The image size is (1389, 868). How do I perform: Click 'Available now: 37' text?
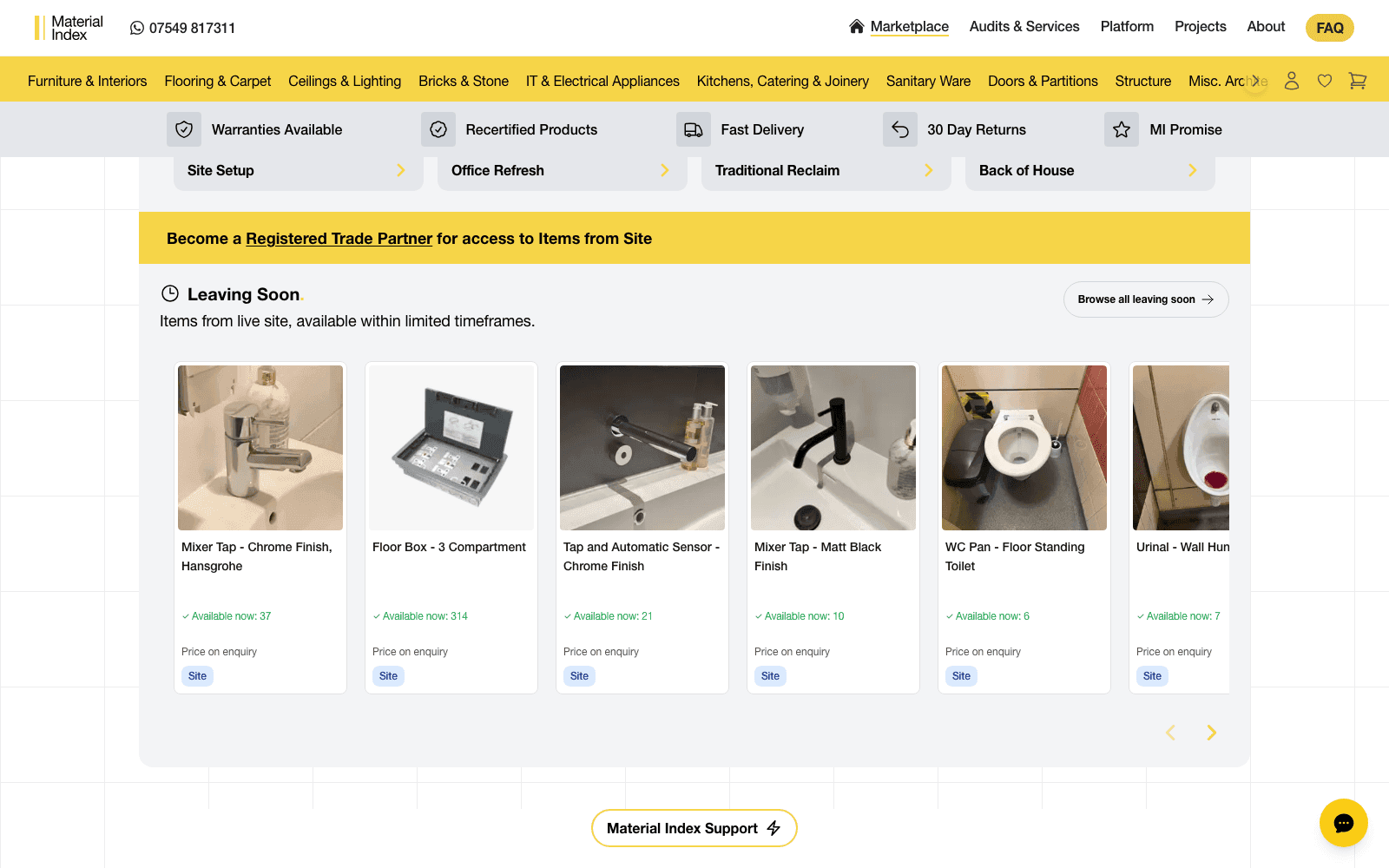(x=231, y=616)
